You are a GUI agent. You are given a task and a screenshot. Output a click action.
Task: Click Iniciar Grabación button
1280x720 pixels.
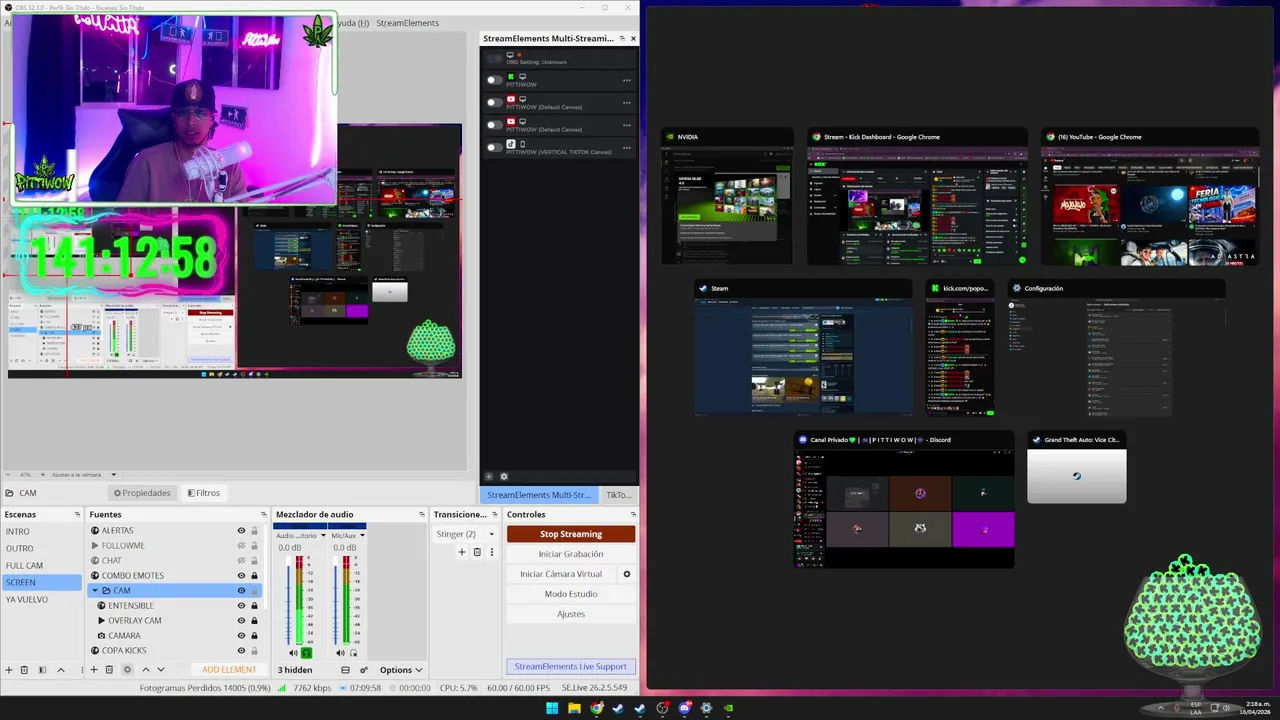click(571, 554)
